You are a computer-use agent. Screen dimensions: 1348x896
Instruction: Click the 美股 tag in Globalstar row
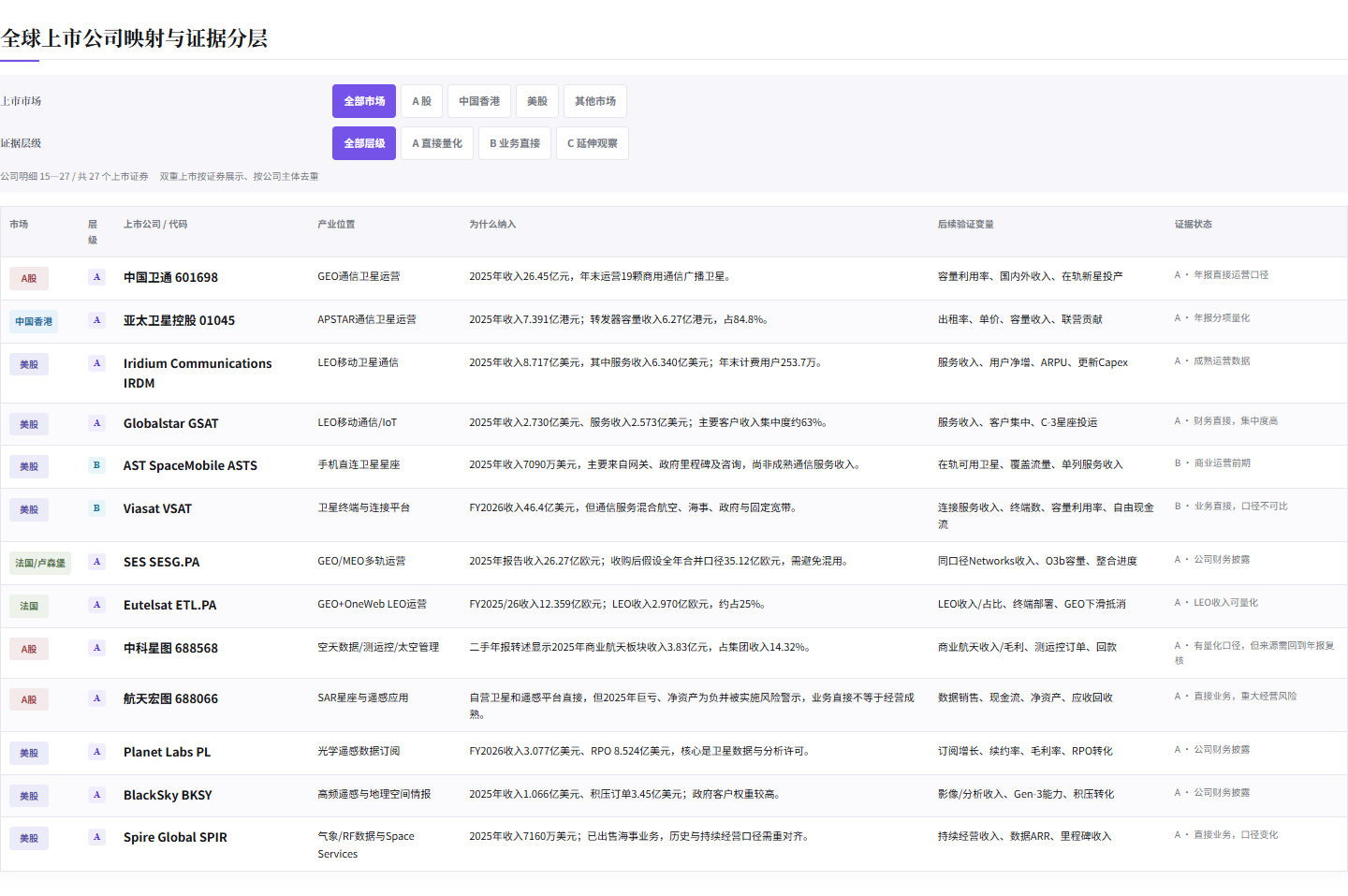click(x=29, y=425)
